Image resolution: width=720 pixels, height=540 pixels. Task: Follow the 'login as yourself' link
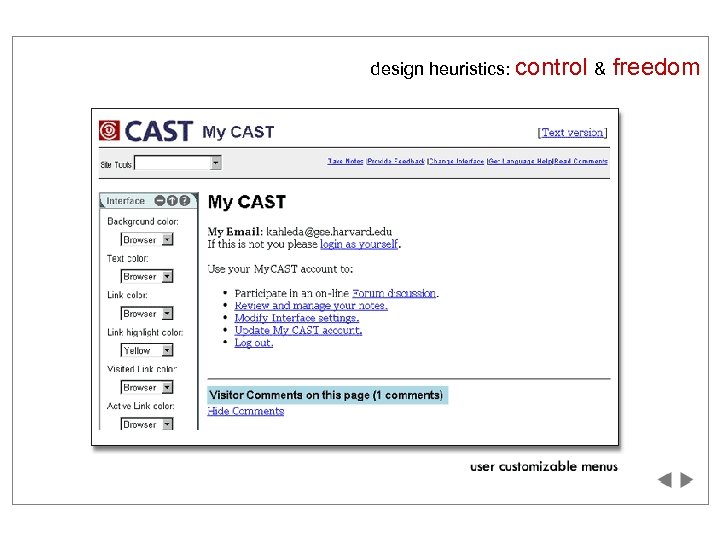pyautogui.click(x=359, y=244)
